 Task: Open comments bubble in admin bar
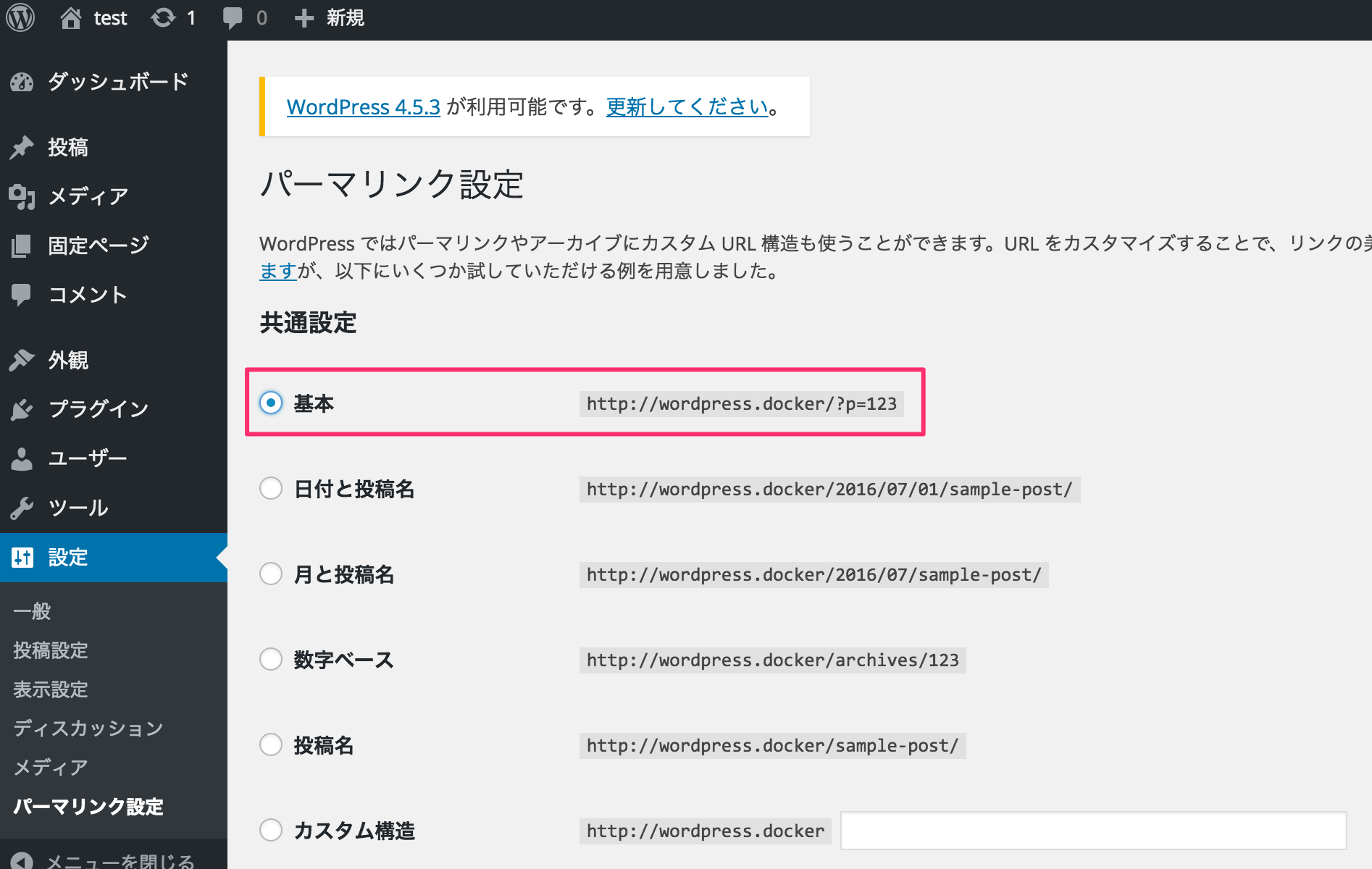coord(233,18)
